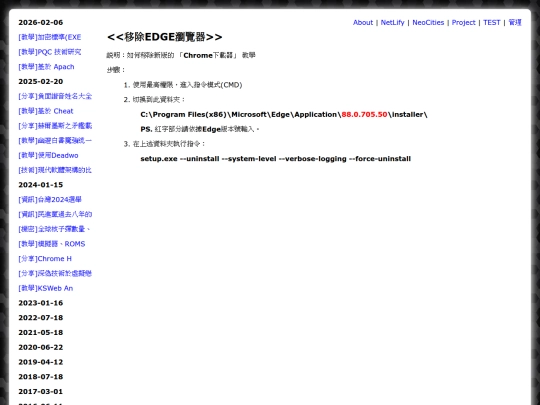
Task: Open the [資訊] article ending 八年的
Action: [x=55, y=215]
